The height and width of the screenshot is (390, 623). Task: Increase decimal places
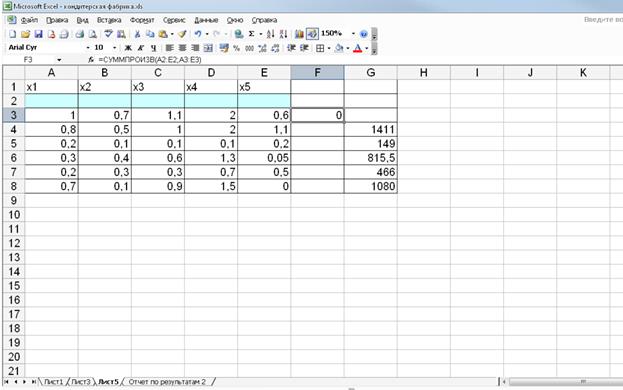pyautogui.click(x=262, y=48)
